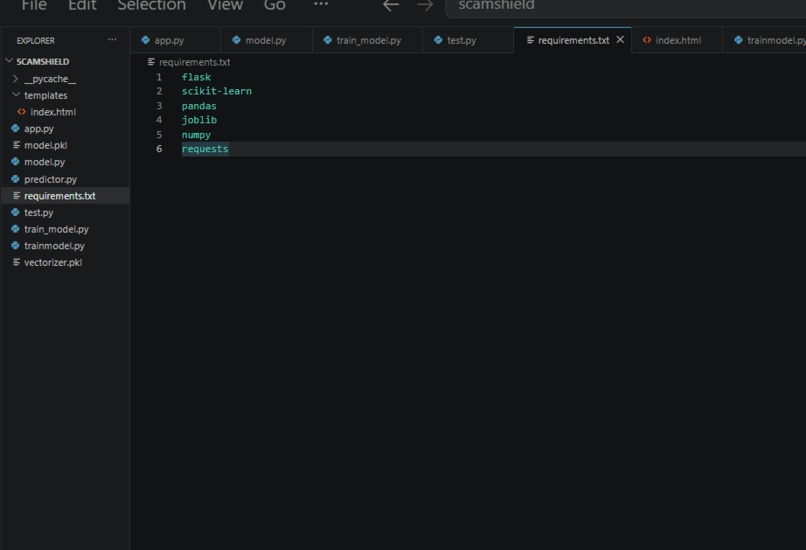Click requests on line 6

pos(205,149)
